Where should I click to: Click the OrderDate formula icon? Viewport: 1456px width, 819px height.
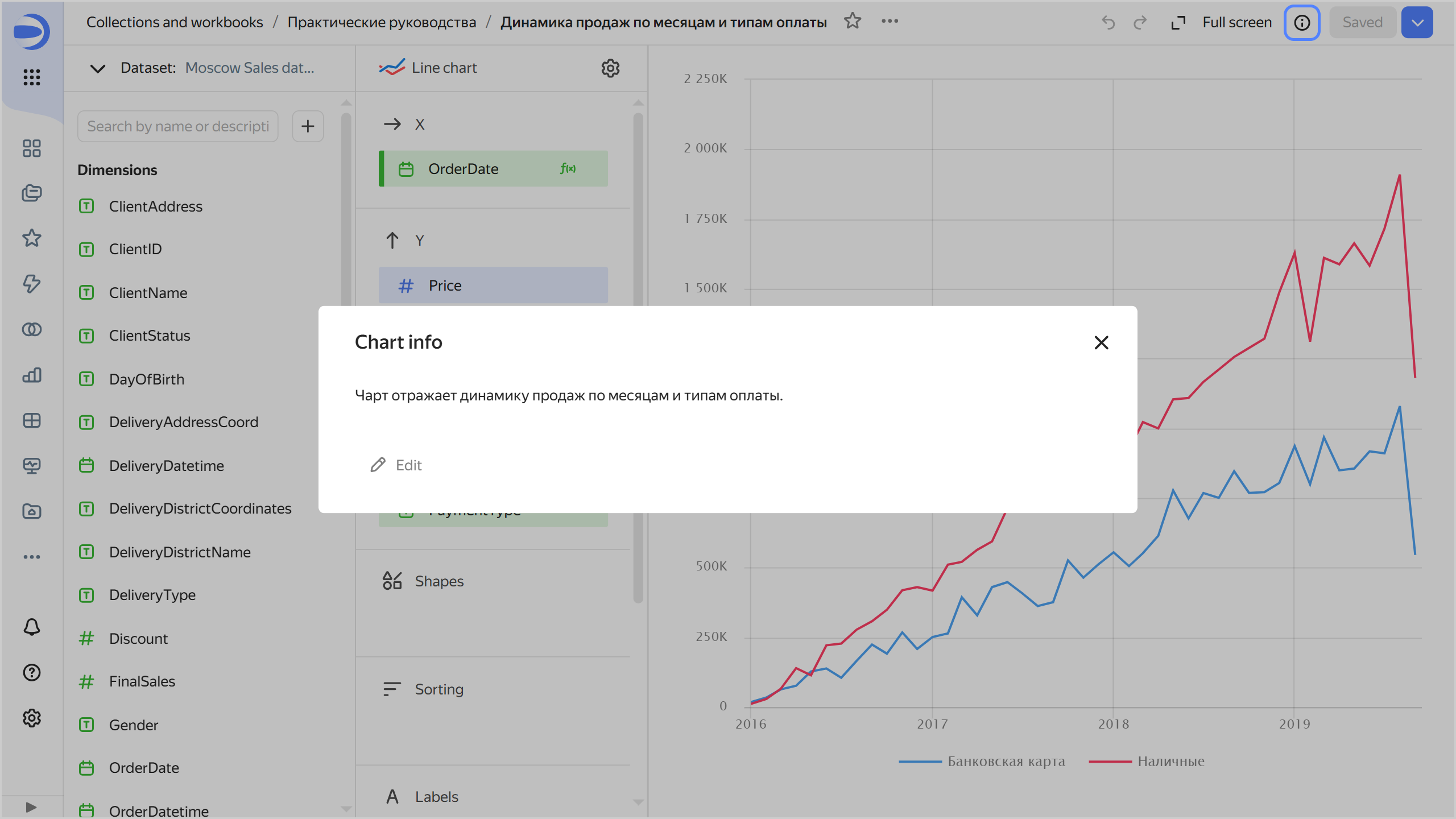pyautogui.click(x=567, y=168)
